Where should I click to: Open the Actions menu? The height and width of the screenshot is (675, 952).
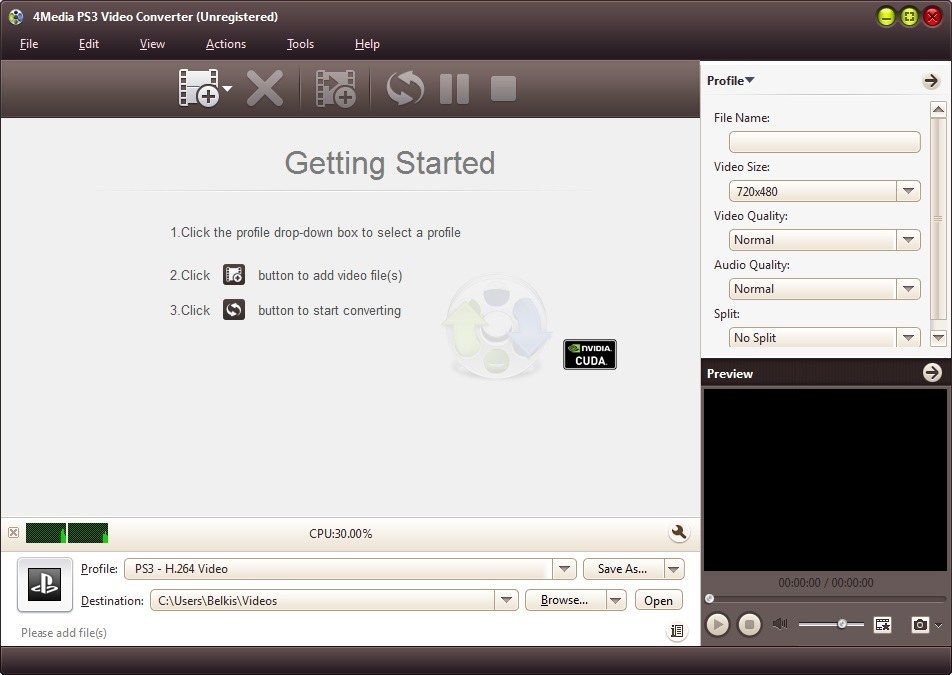[x=226, y=44]
